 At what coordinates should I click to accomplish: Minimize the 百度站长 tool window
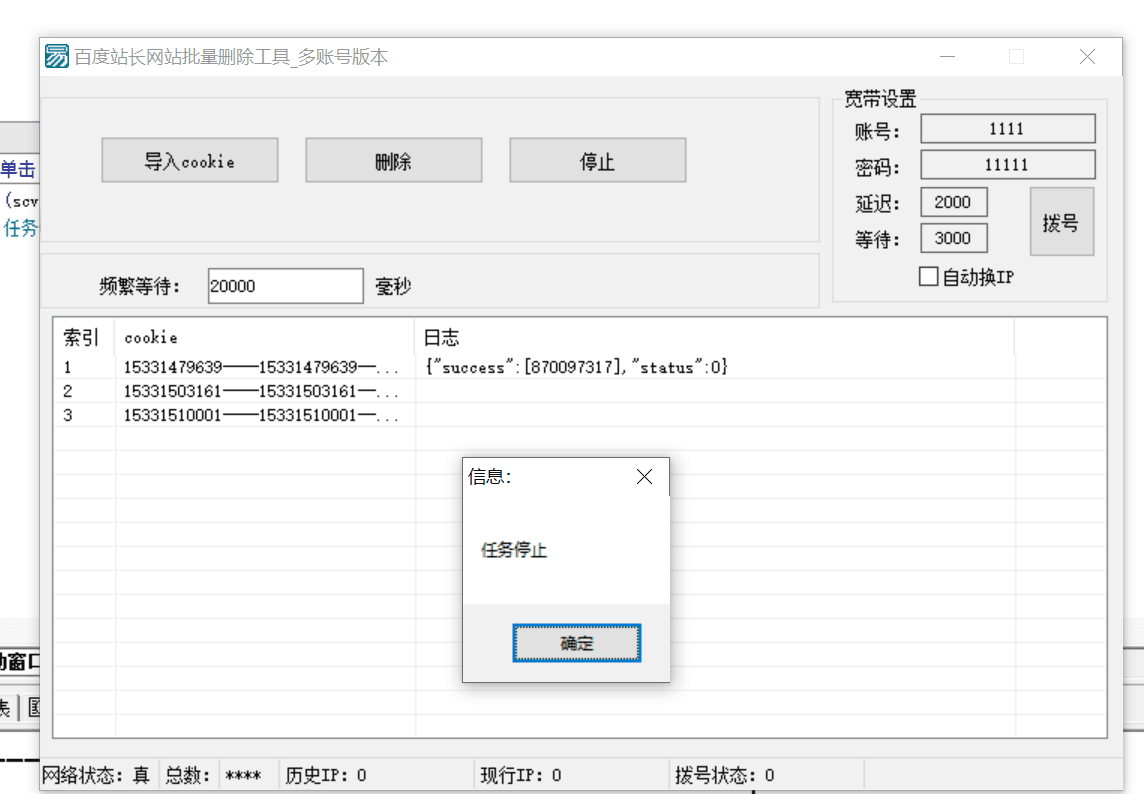[947, 56]
